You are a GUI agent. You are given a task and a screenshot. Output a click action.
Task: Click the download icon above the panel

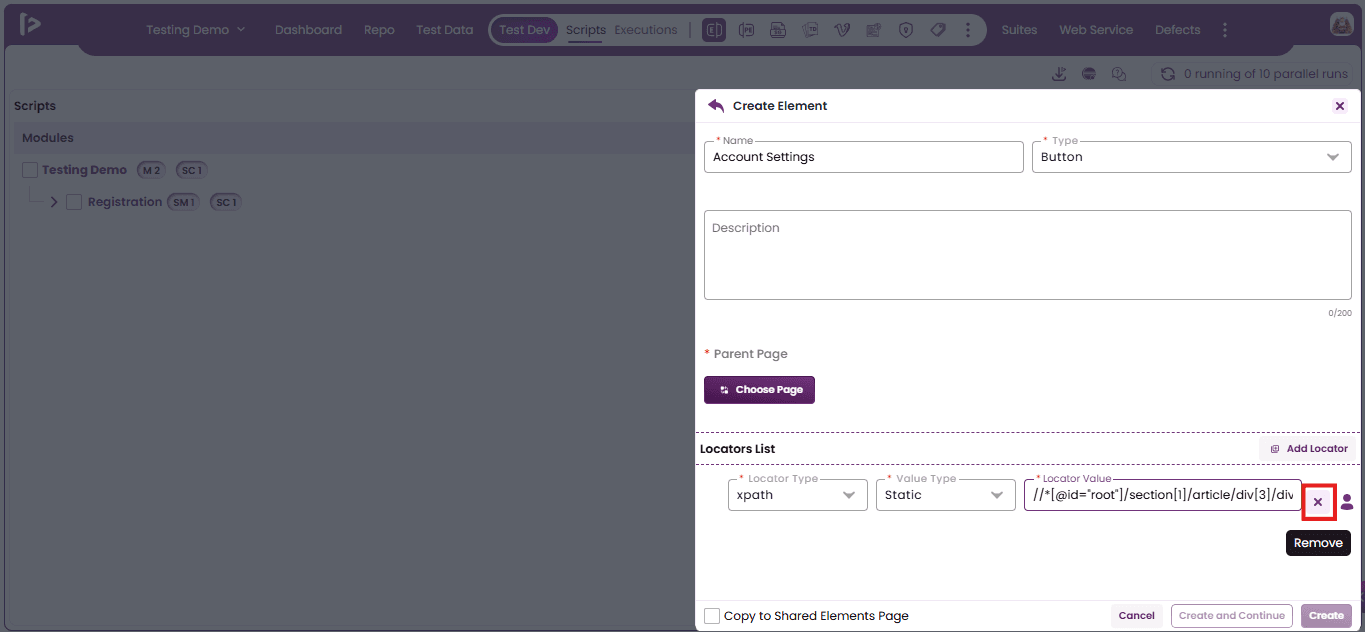click(x=1059, y=74)
